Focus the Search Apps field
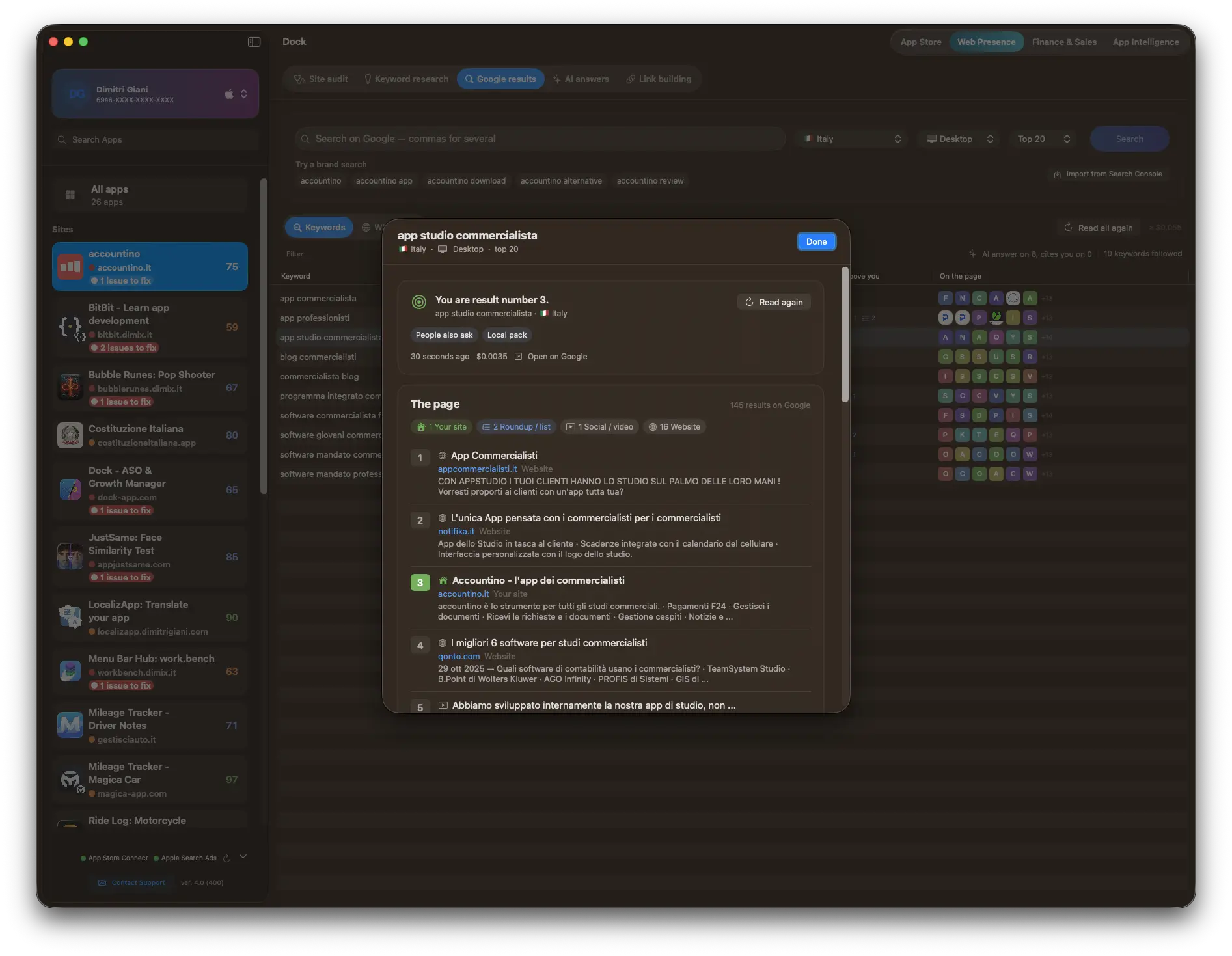The height and width of the screenshot is (956, 1232). (156, 139)
